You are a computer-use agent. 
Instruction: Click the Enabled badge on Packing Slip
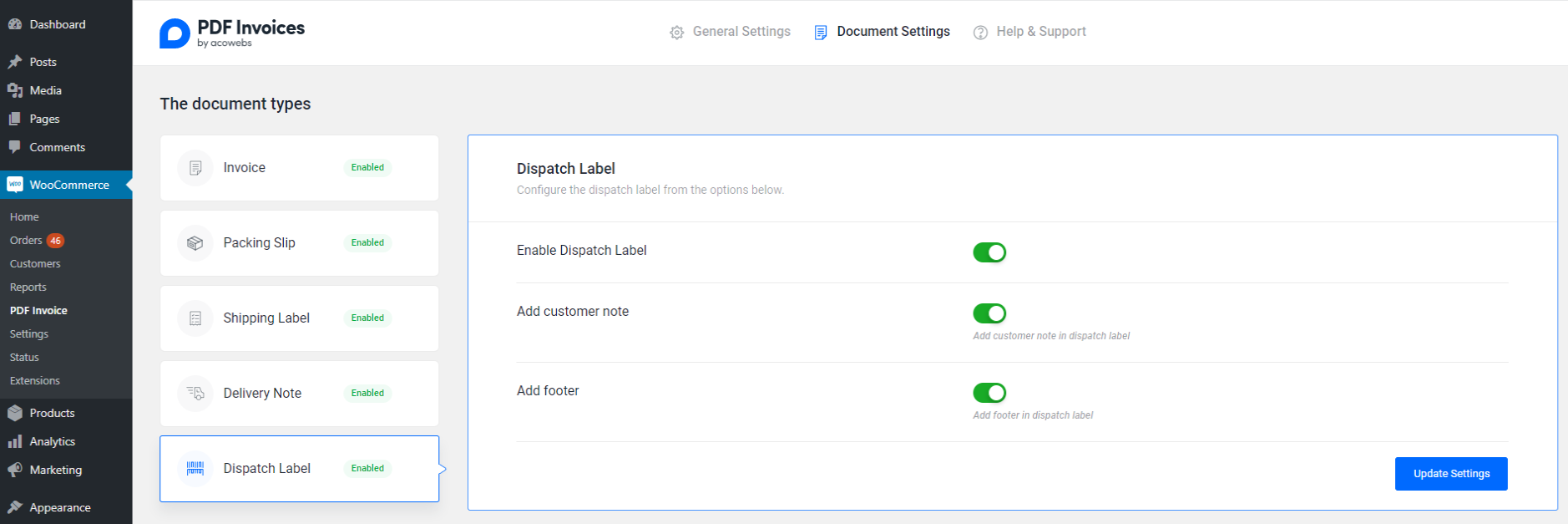pyautogui.click(x=367, y=243)
